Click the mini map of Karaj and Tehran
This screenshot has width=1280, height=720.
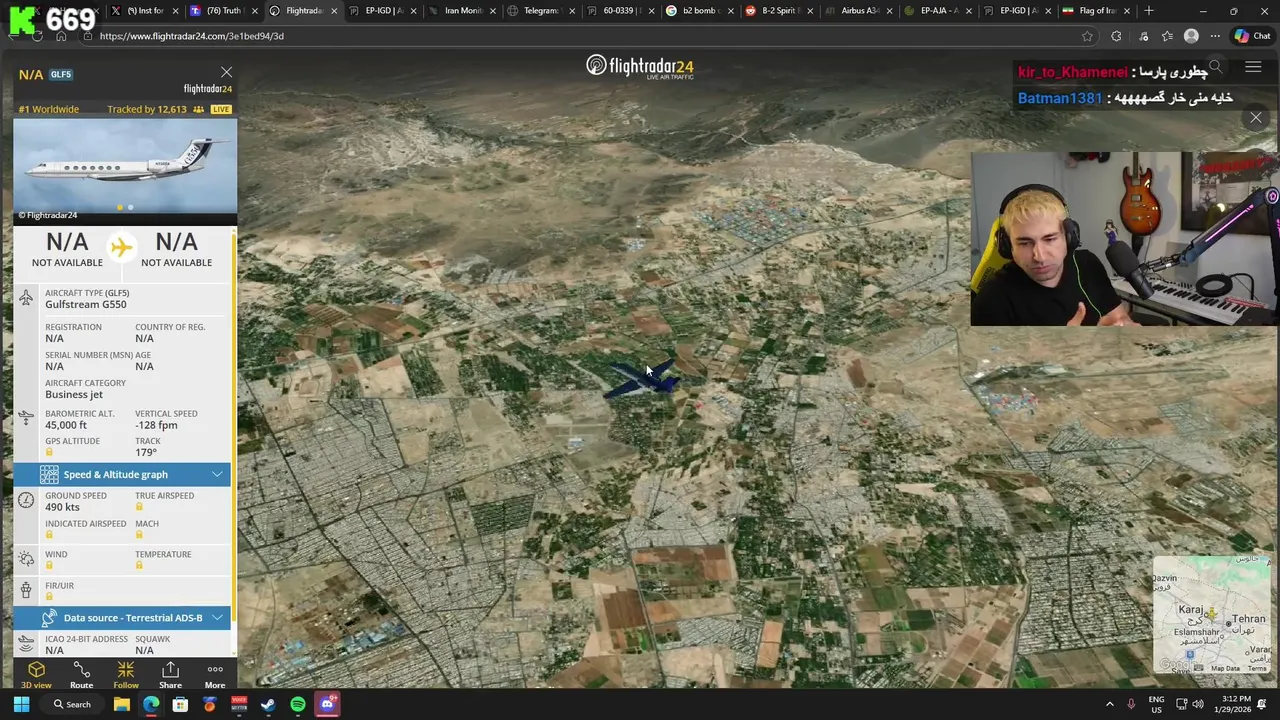(x=1211, y=616)
